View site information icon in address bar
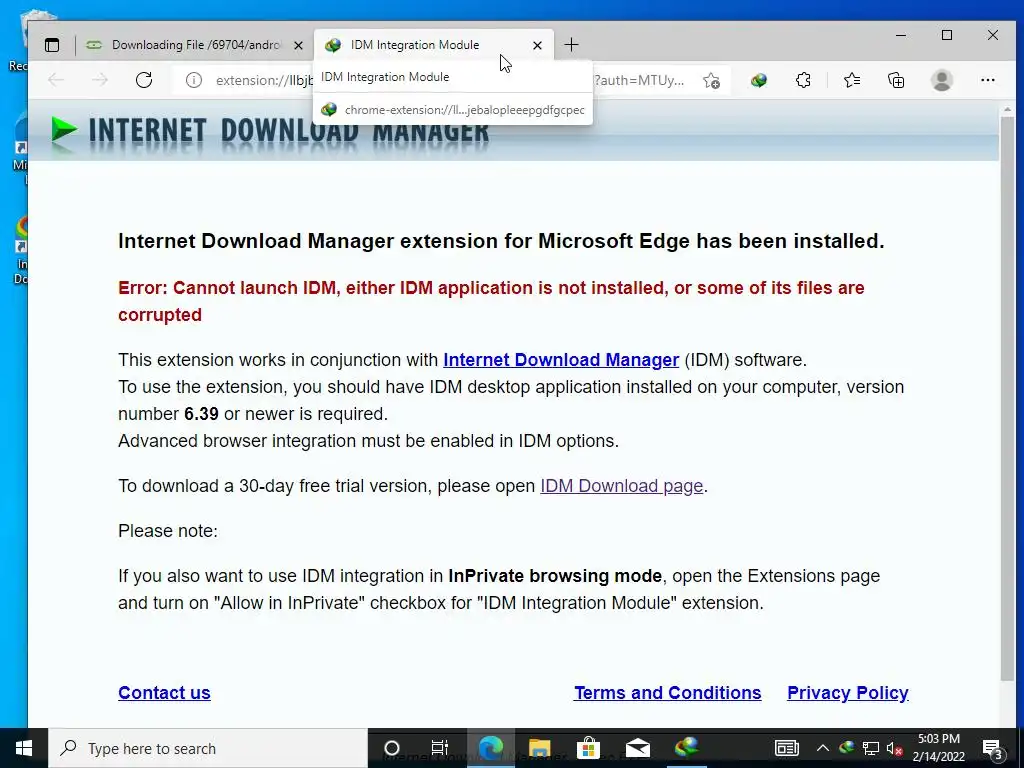 194,80
